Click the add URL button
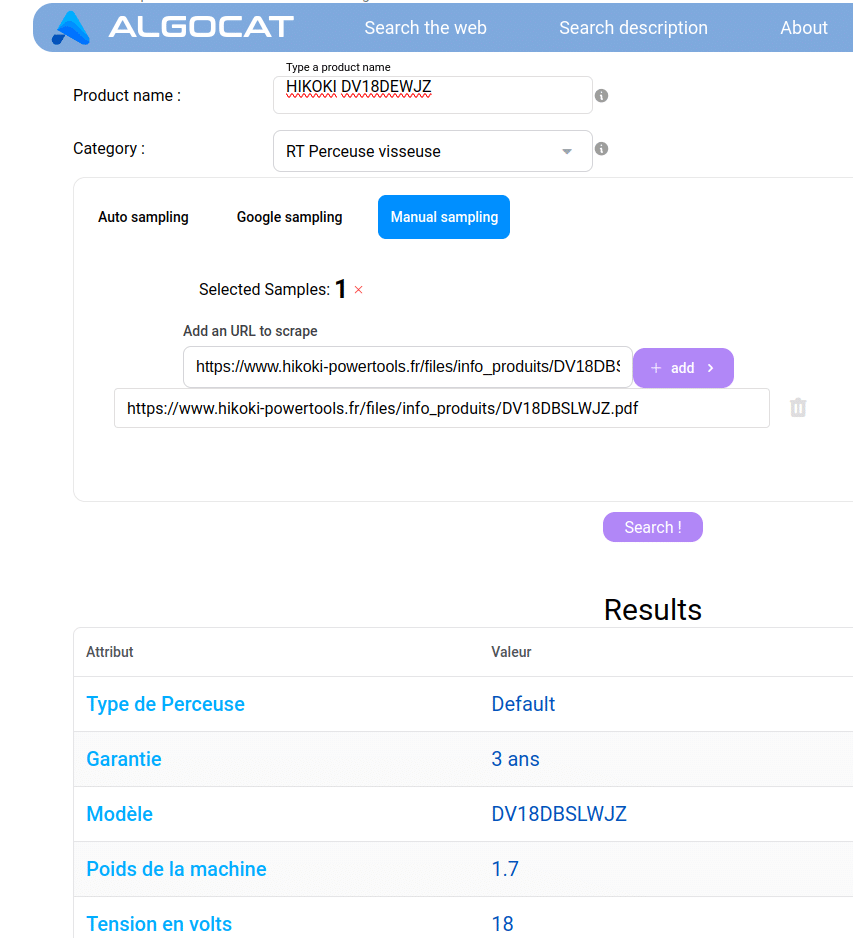The width and height of the screenshot is (853, 938). tap(683, 368)
